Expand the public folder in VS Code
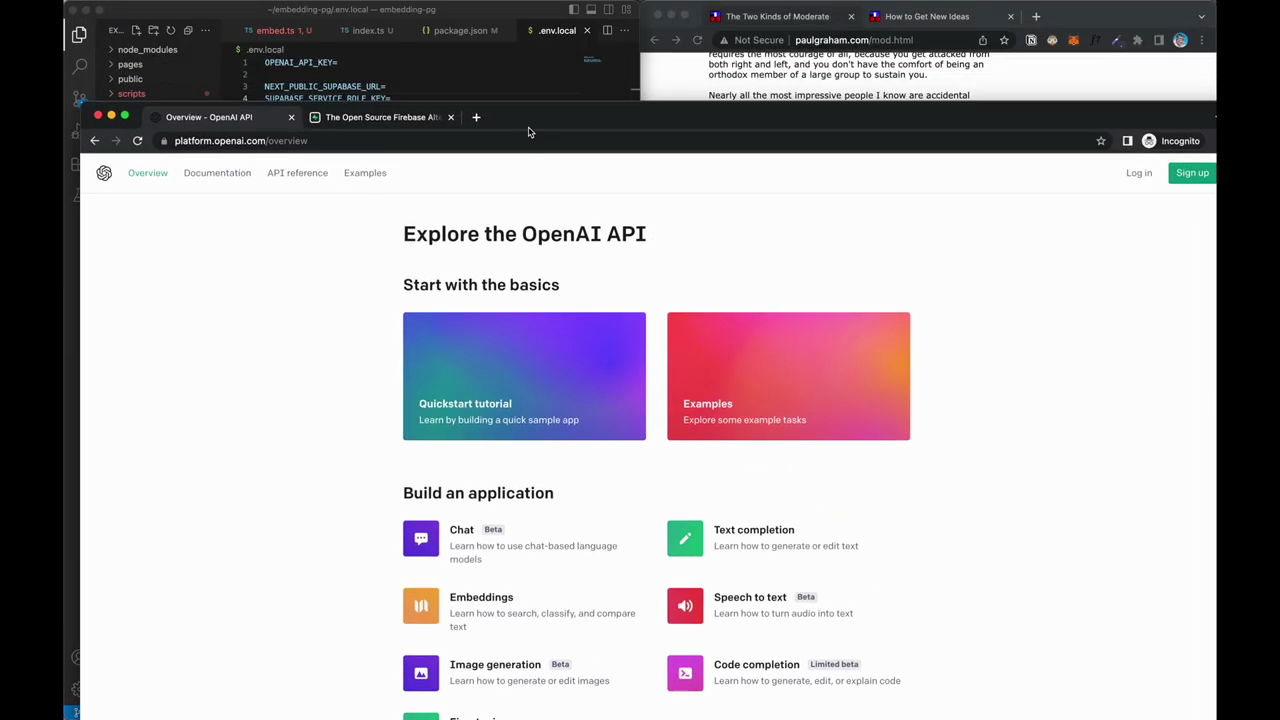The height and width of the screenshot is (720, 1280). pyautogui.click(x=130, y=79)
